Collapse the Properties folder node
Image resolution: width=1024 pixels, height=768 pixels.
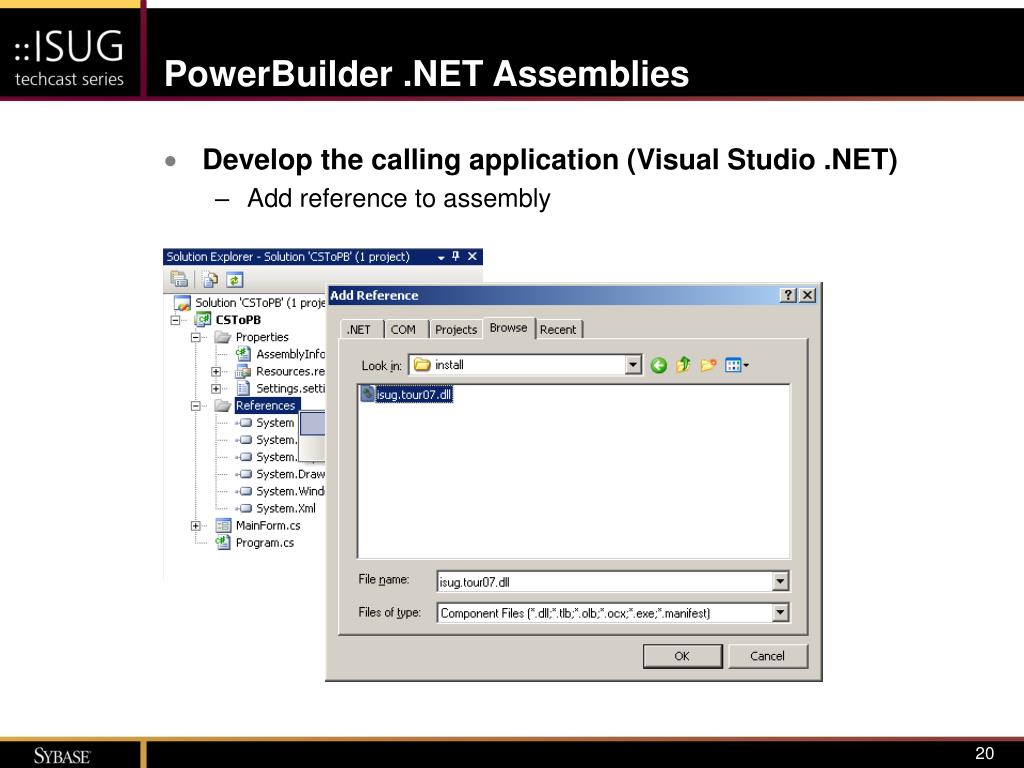(x=195, y=337)
